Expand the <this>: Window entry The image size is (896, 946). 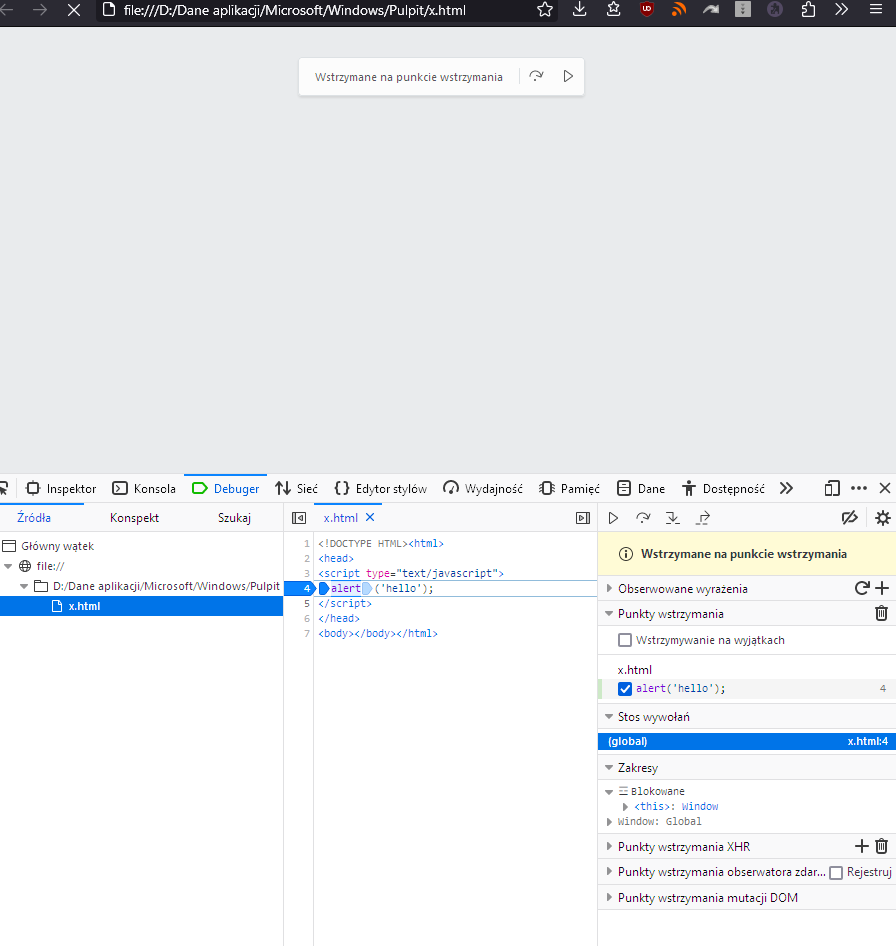[x=625, y=807]
